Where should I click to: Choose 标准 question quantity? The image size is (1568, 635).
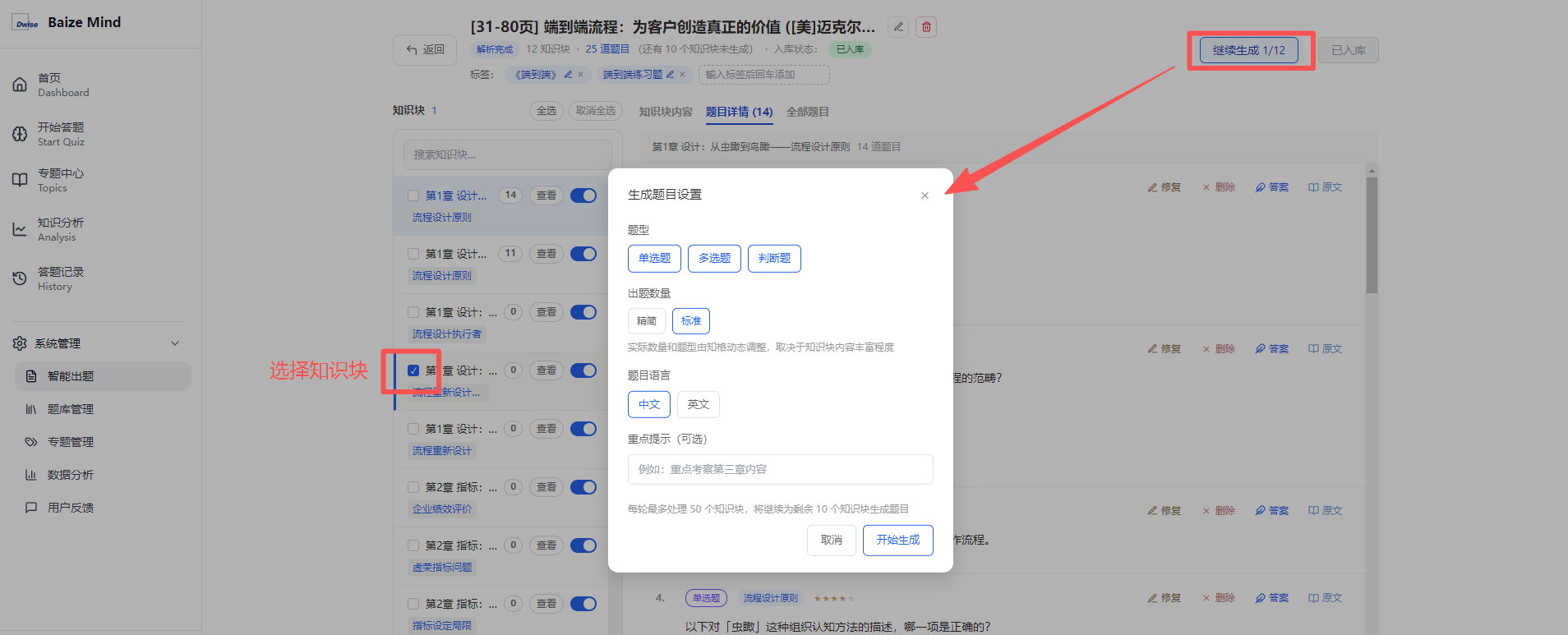pyautogui.click(x=691, y=321)
